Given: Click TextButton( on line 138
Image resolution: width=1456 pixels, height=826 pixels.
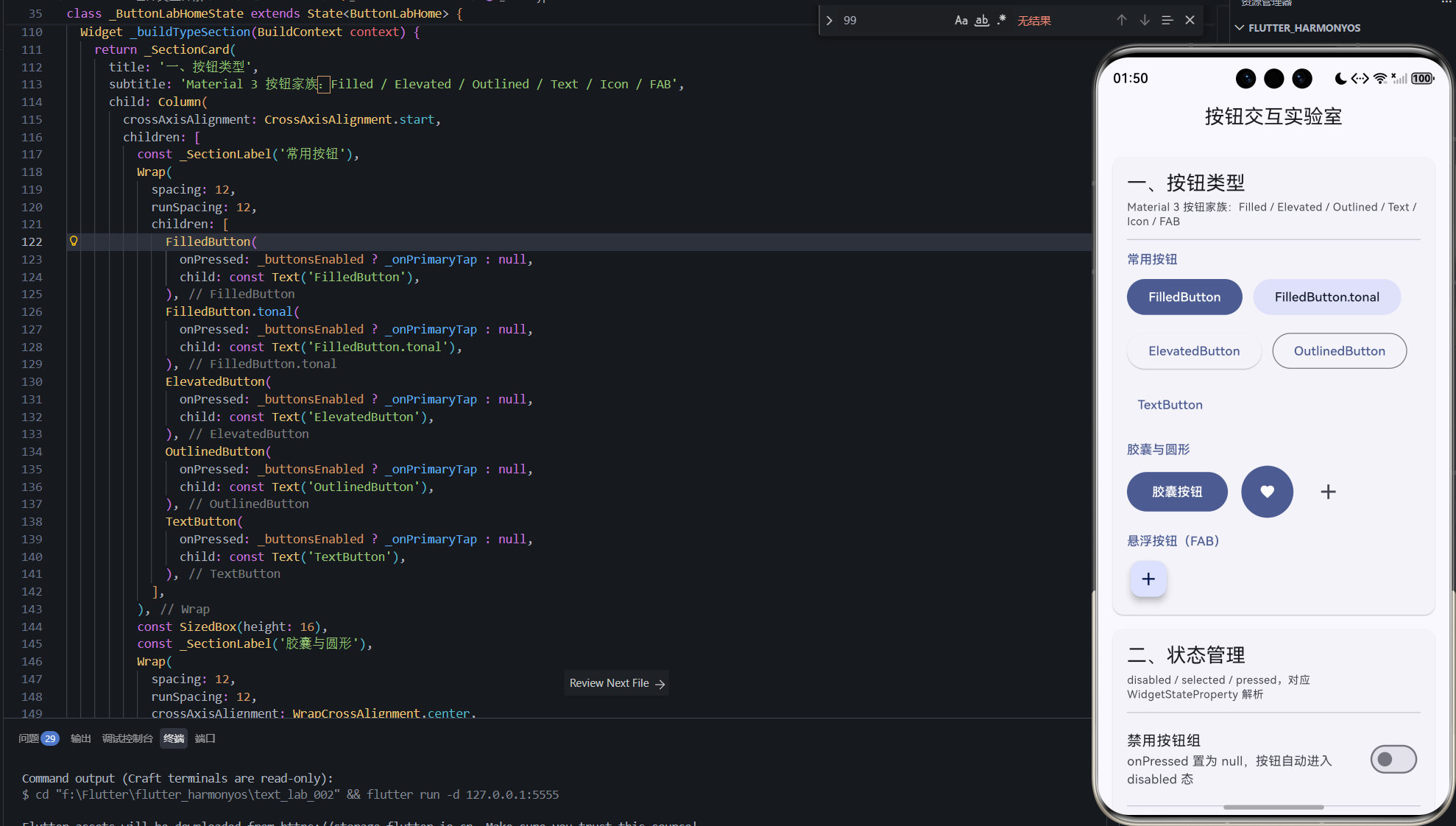Looking at the screenshot, I should (204, 521).
